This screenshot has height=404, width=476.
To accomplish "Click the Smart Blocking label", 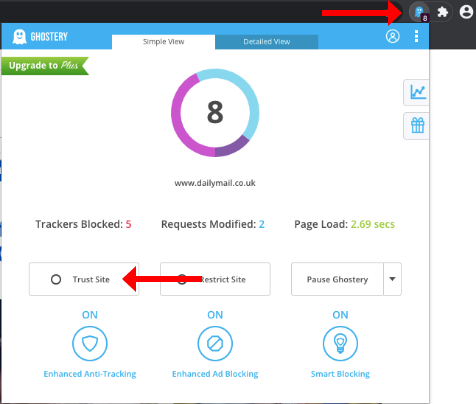I will (340, 374).
